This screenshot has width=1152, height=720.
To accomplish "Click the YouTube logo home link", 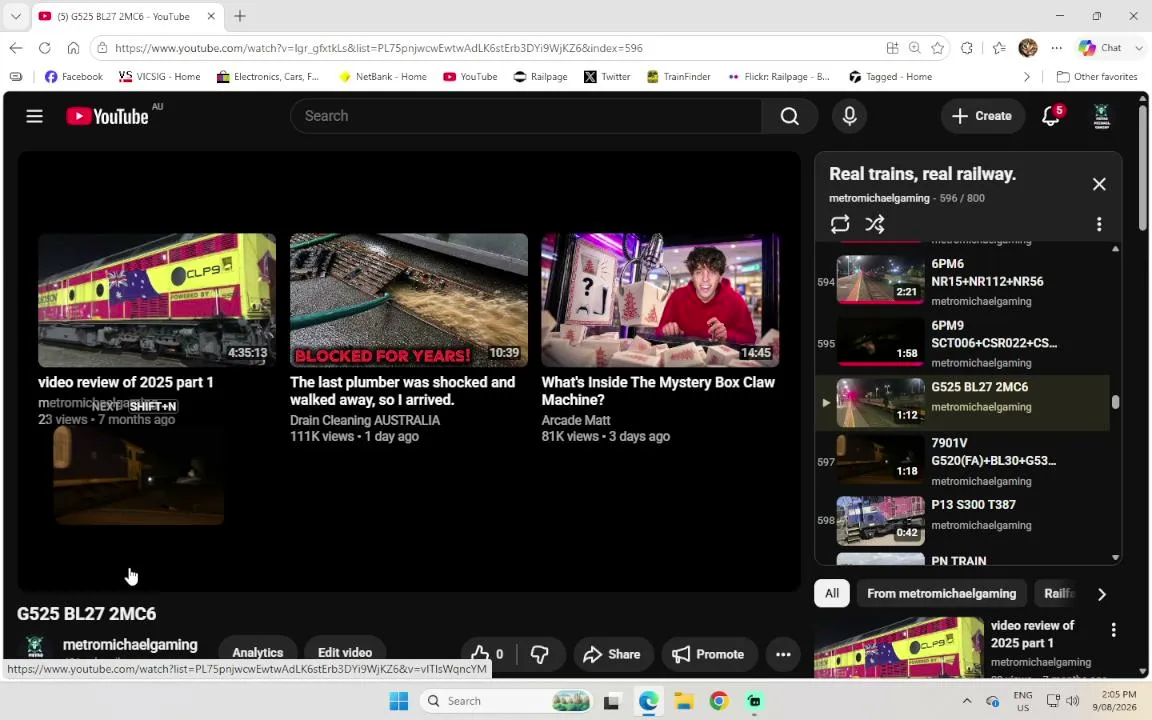I will pos(107,116).
